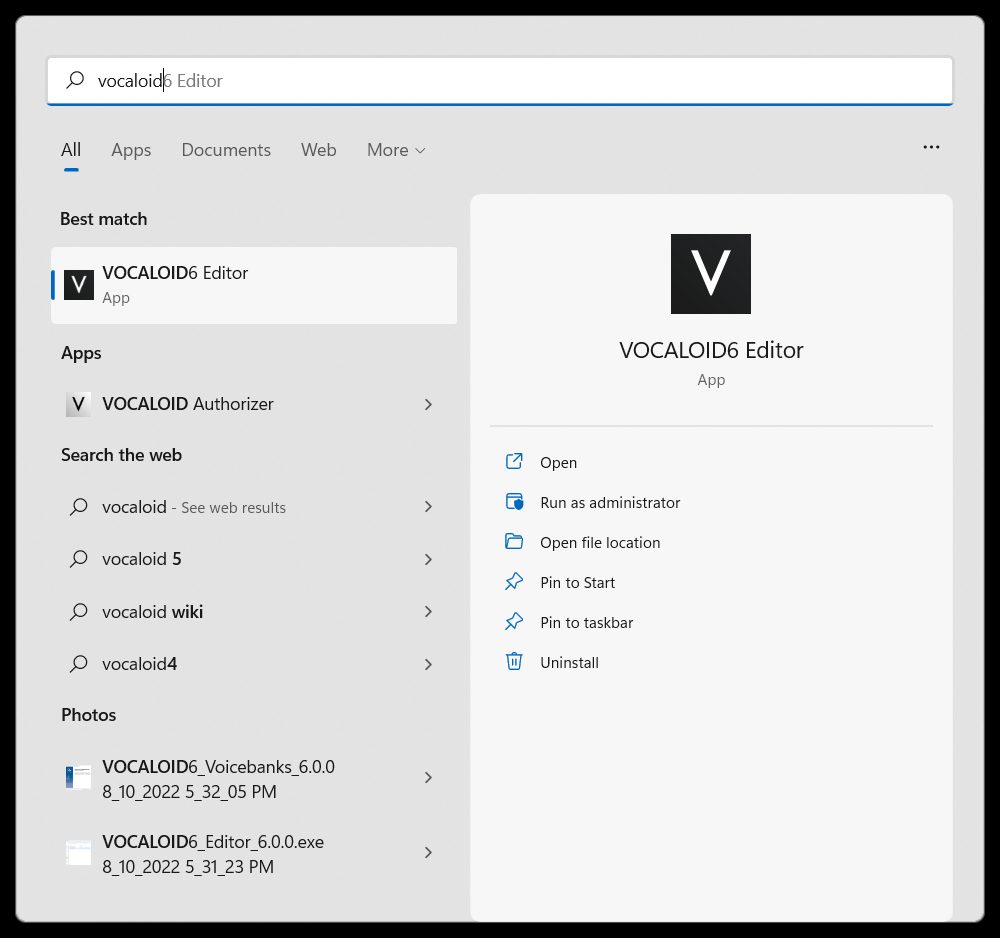This screenshot has height=938, width=1000.
Task: Switch to the Documents tab
Action: click(x=226, y=149)
